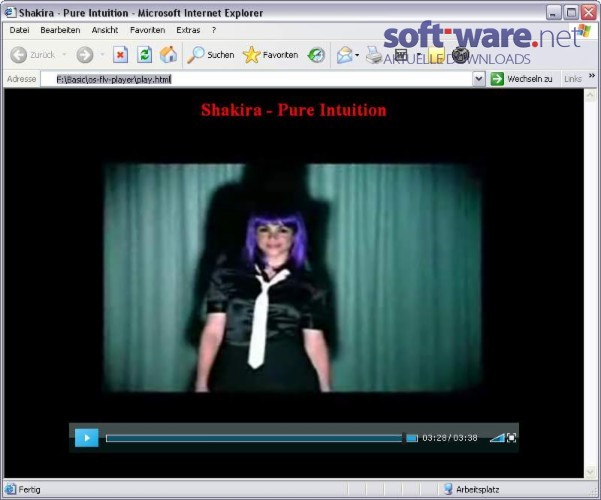Screen dimensions: 601x500
Task: Click the Mail envelope icon
Action: pyautogui.click(x=344, y=55)
